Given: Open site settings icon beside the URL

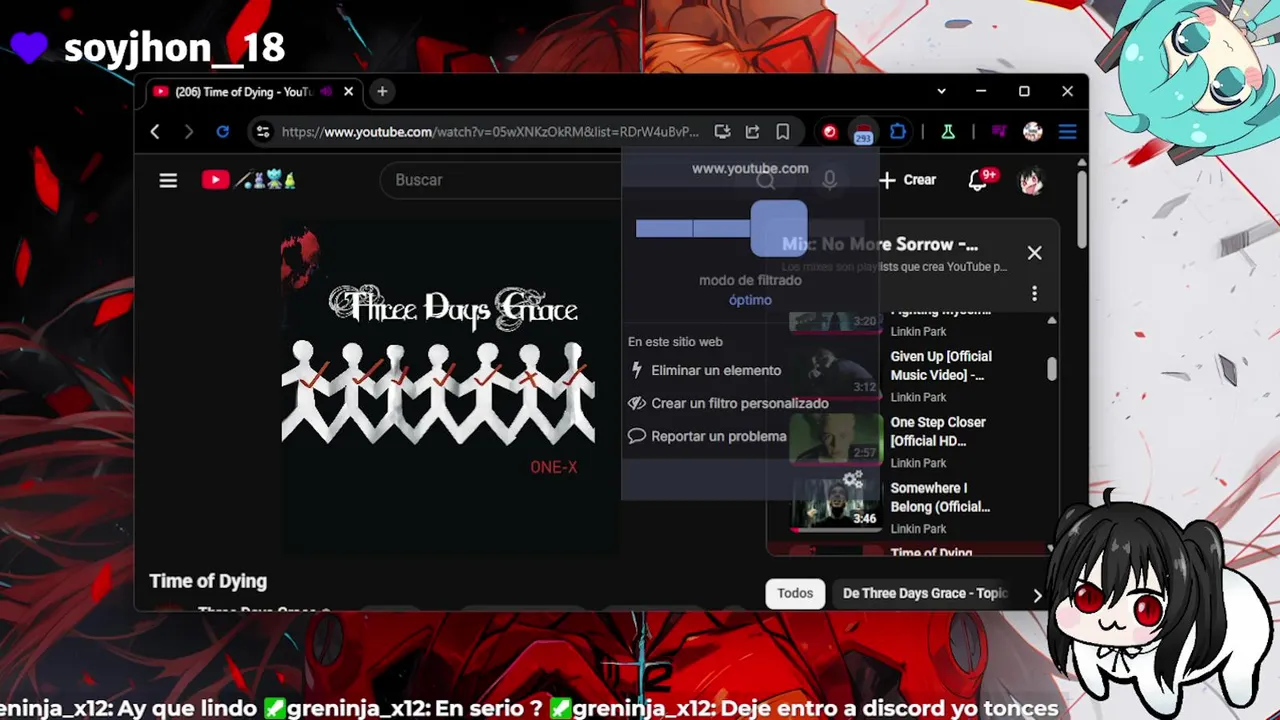Looking at the screenshot, I should coord(262,132).
